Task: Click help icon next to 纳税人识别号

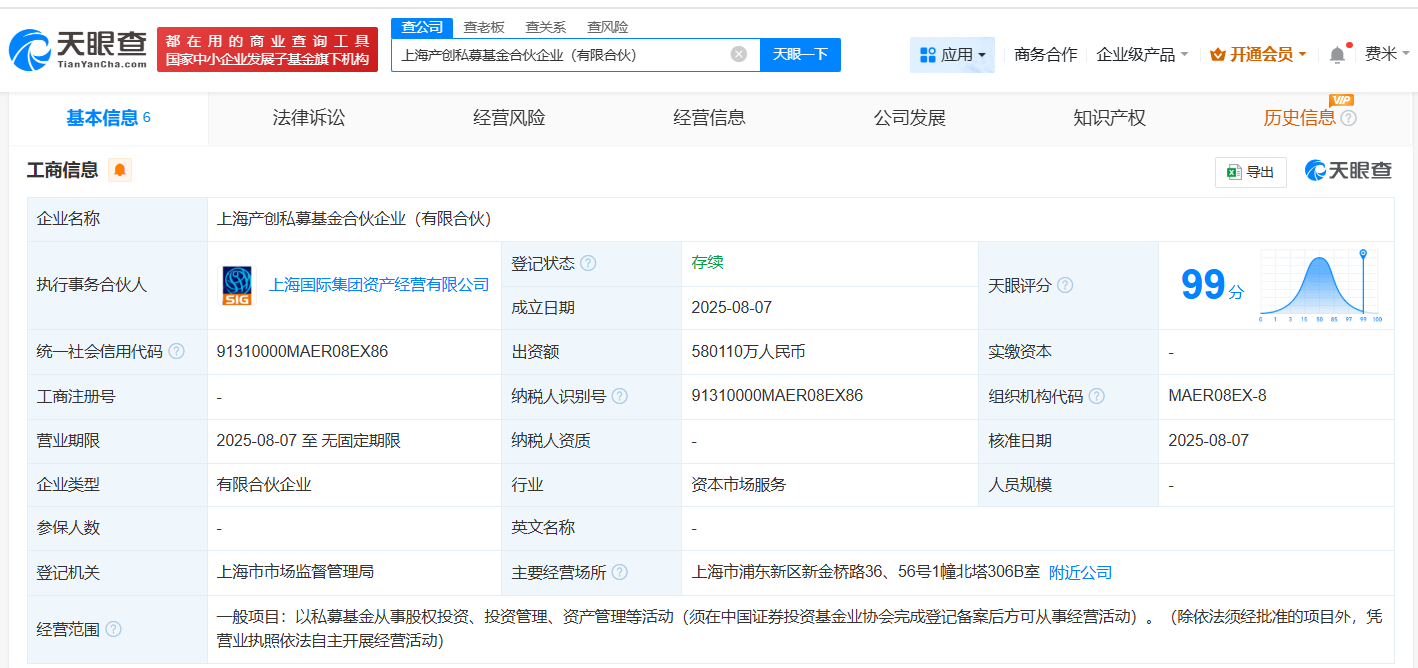Action: (620, 396)
